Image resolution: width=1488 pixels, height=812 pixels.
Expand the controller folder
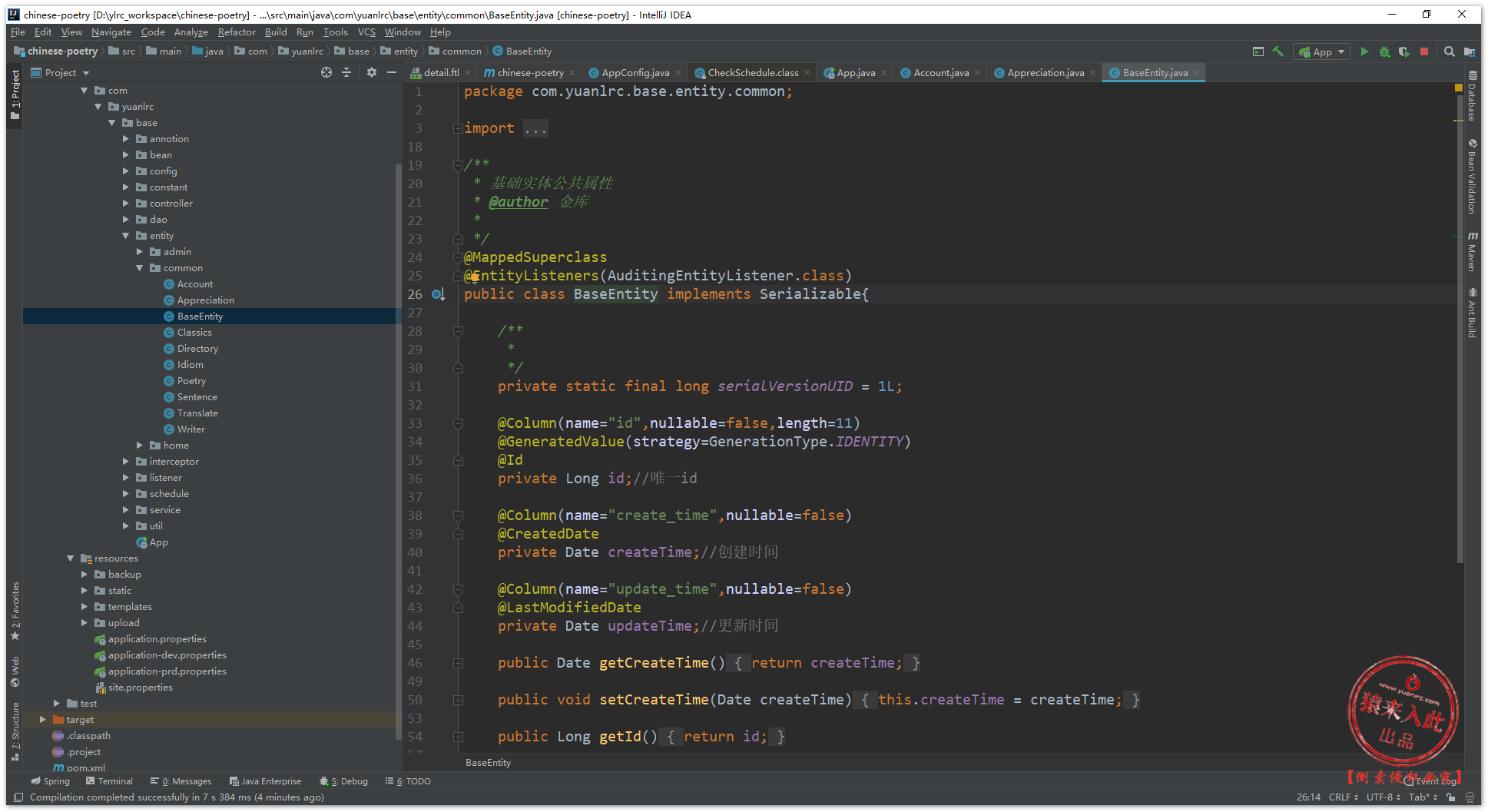pyautogui.click(x=126, y=204)
